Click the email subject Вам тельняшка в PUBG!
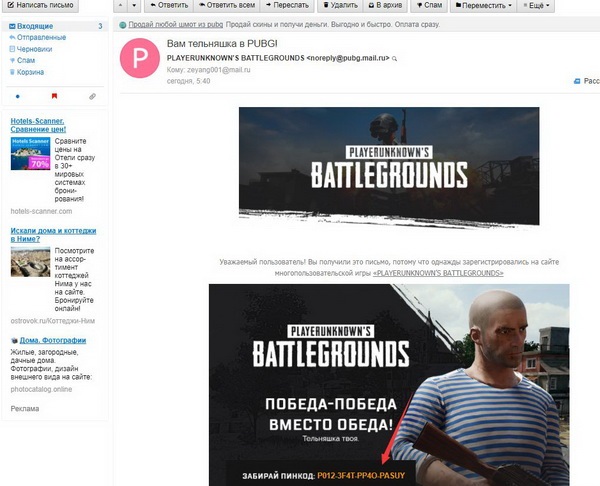This screenshot has width=600, height=486. tap(222, 44)
